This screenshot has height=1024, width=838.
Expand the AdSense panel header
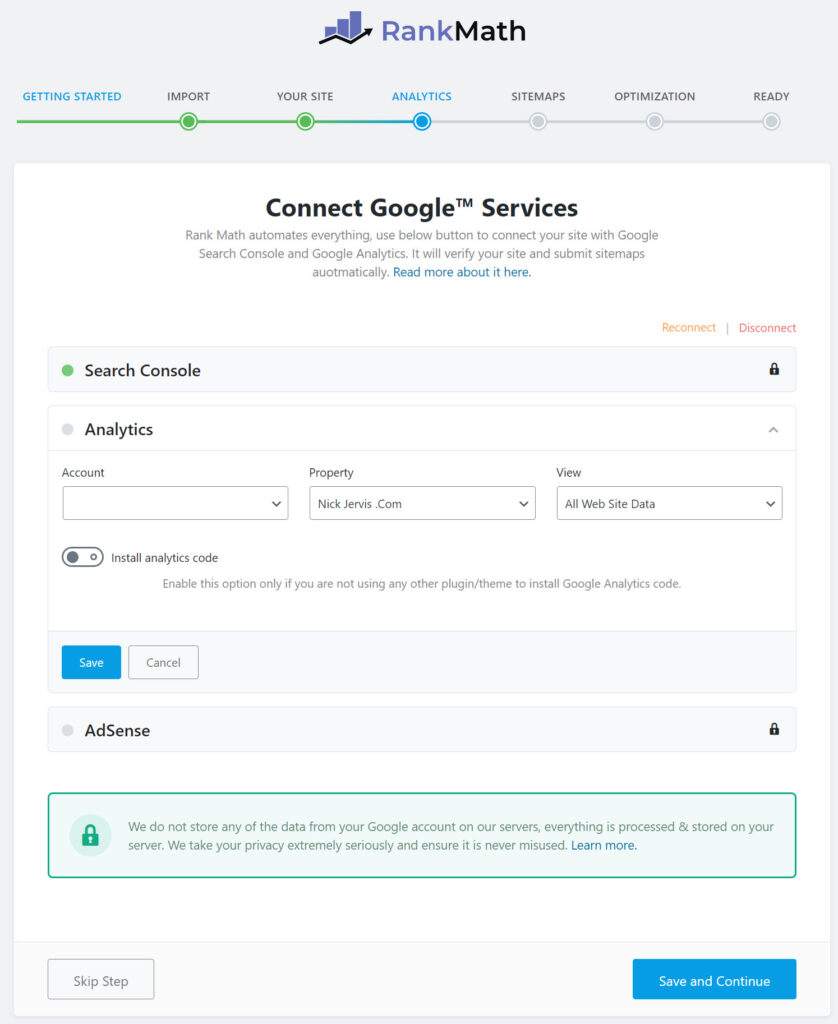point(422,729)
